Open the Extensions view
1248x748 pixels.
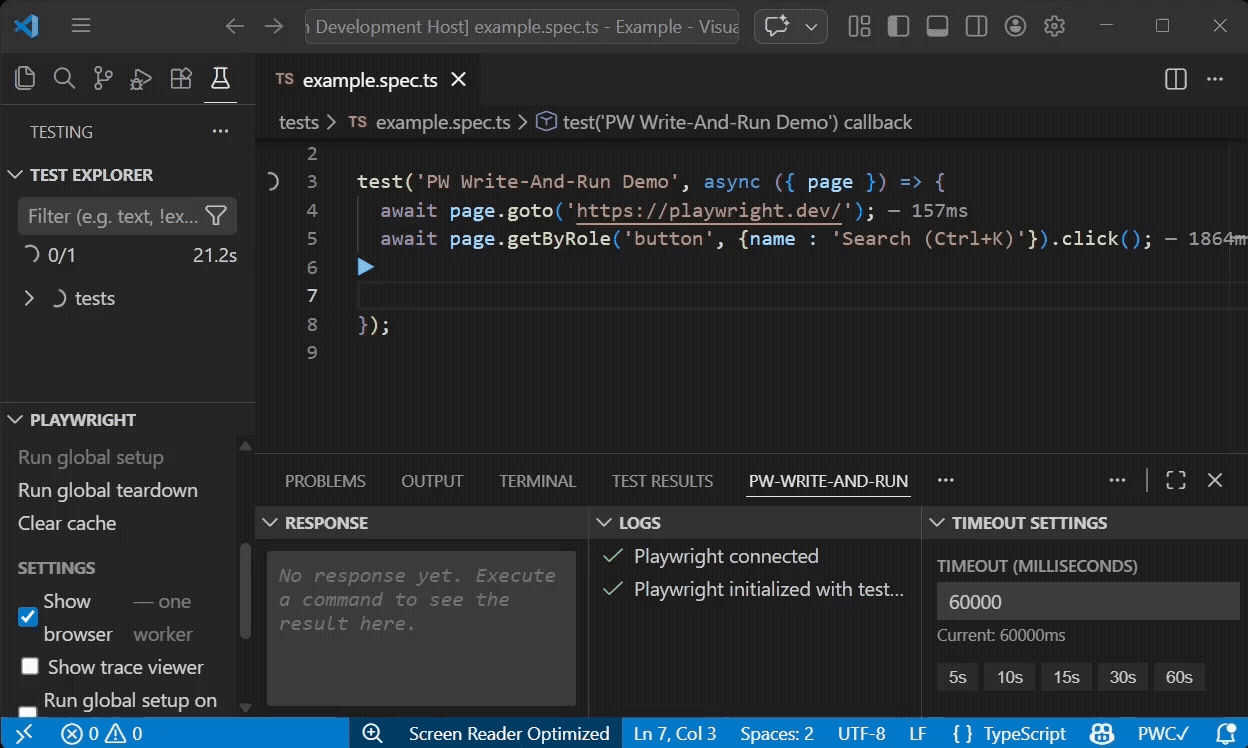[181, 77]
